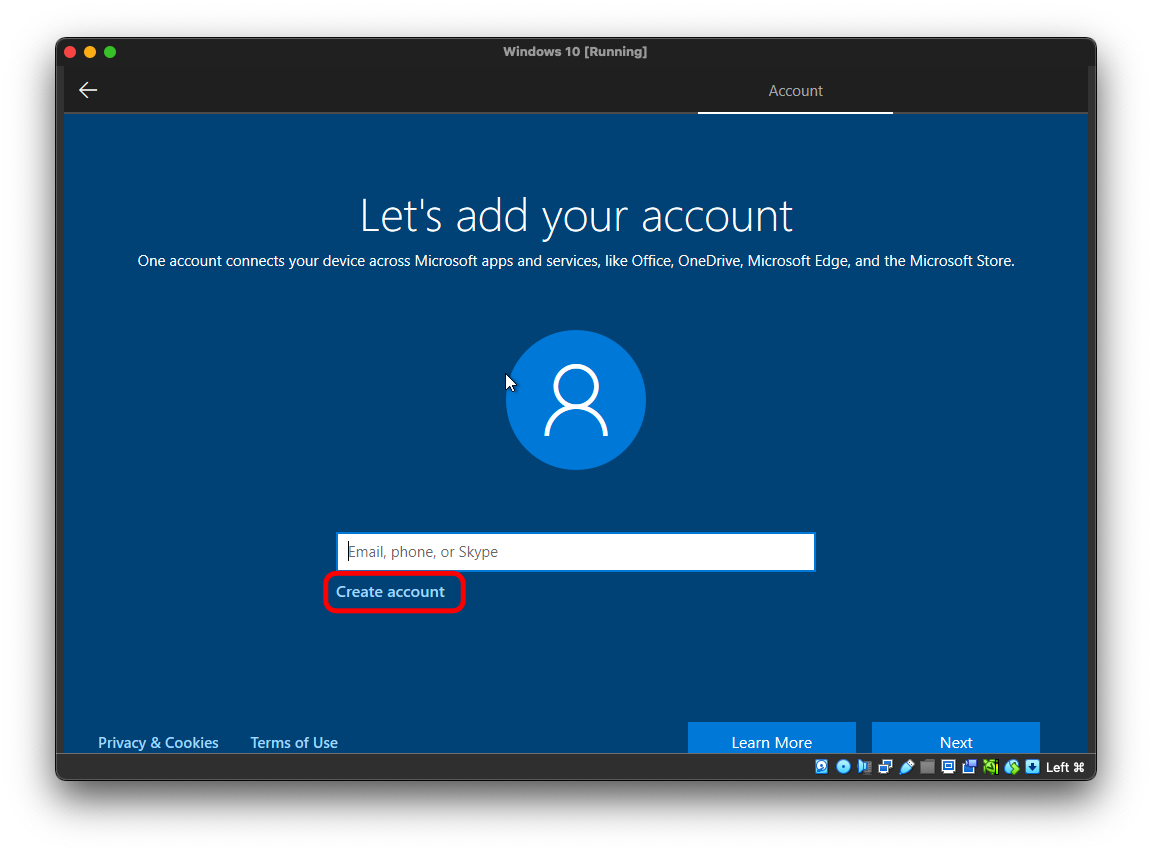Click the shared folders icon in status bar

(x=927, y=767)
